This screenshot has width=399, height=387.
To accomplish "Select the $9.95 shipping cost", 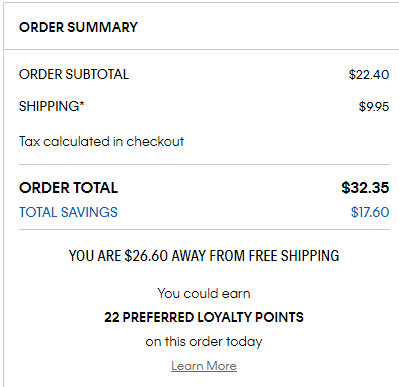I will (x=374, y=106).
